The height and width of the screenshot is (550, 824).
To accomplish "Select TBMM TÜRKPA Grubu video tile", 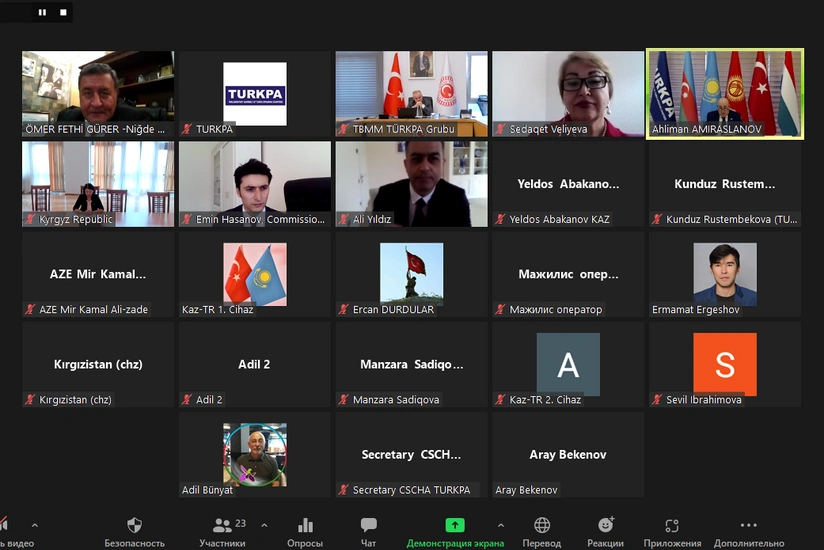I will (411, 94).
